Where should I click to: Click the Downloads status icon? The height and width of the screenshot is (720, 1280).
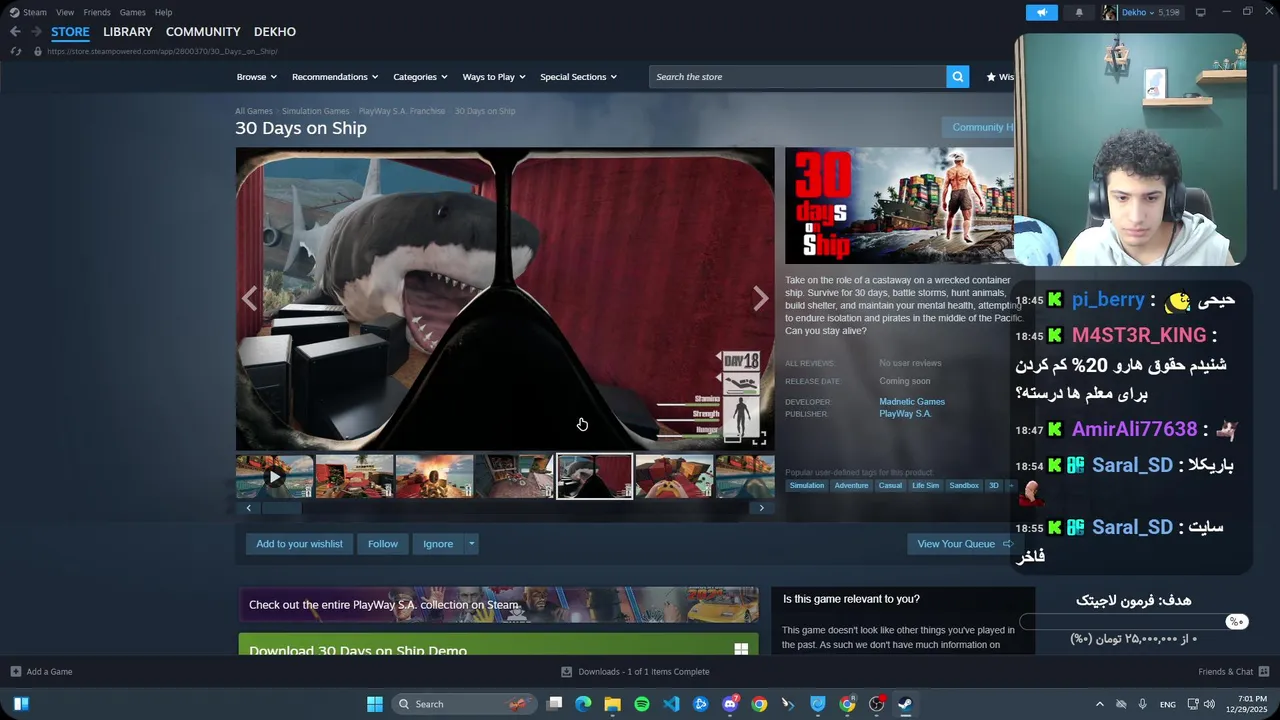(566, 672)
